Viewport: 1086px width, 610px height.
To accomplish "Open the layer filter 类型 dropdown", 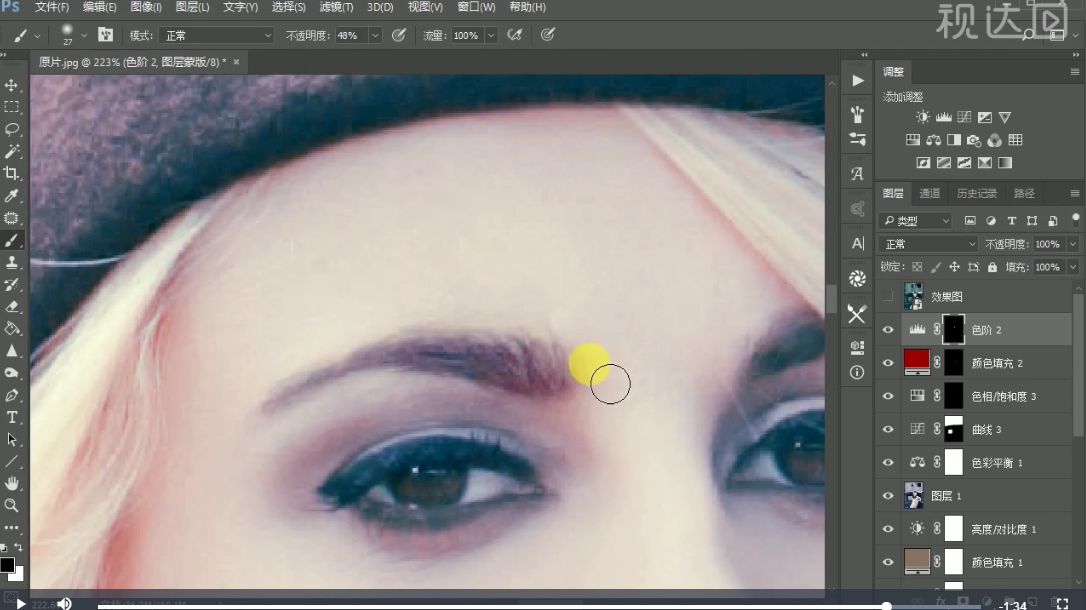I will pyautogui.click(x=916, y=221).
